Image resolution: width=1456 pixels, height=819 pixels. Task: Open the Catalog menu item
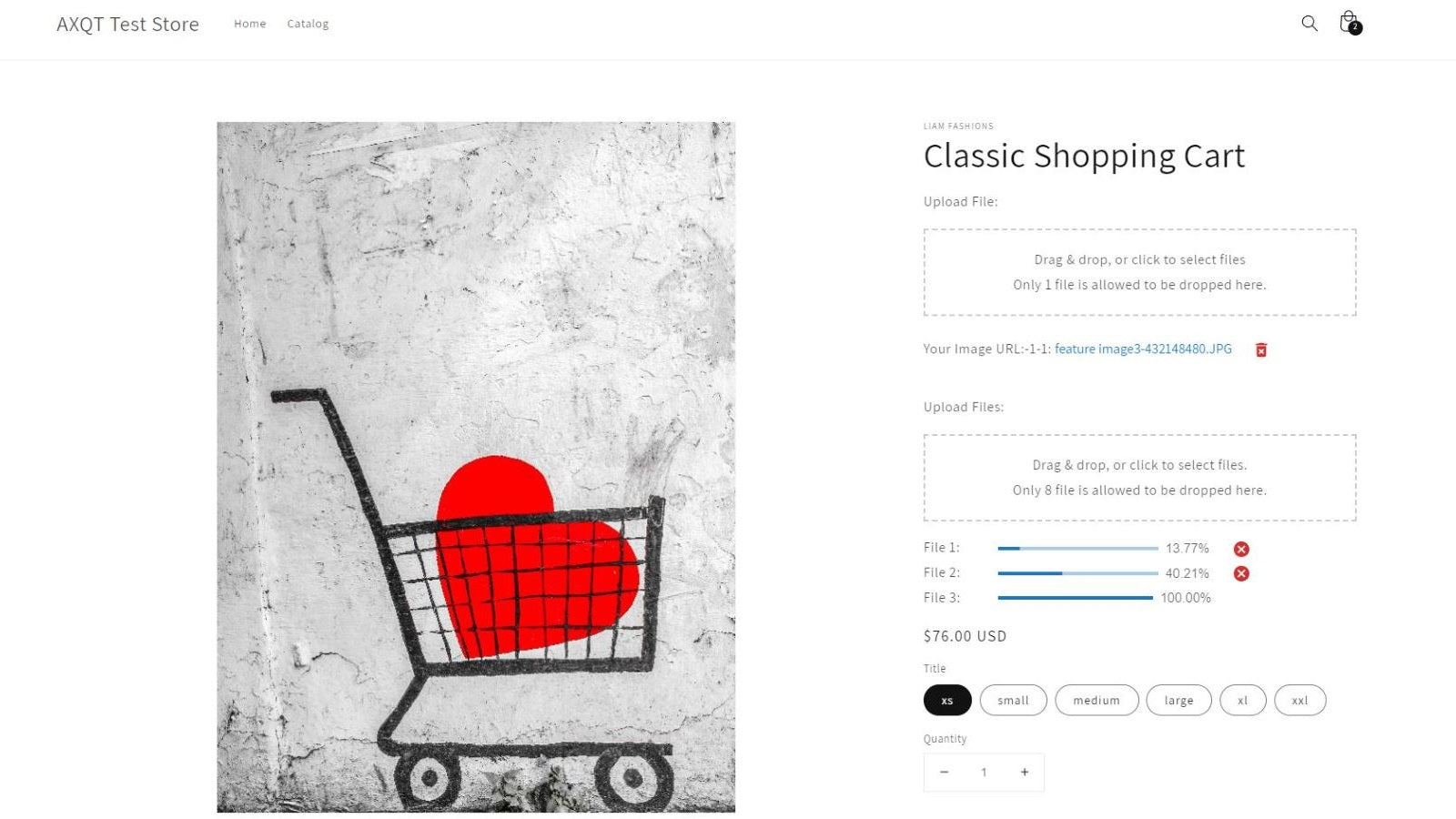tap(308, 24)
